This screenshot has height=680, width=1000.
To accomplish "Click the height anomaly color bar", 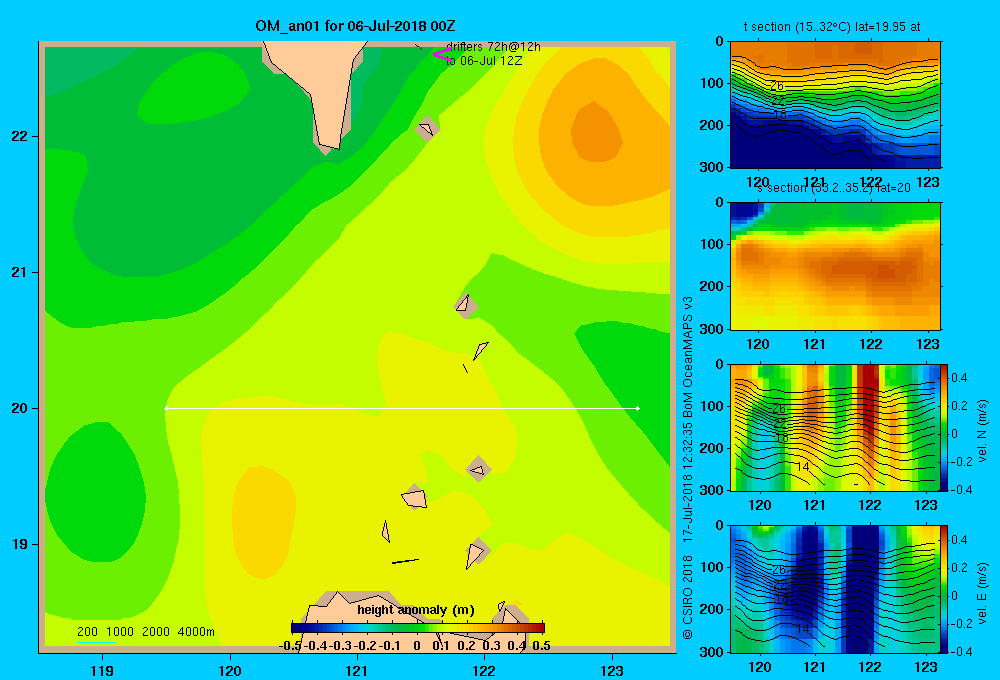I will (x=418, y=628).
